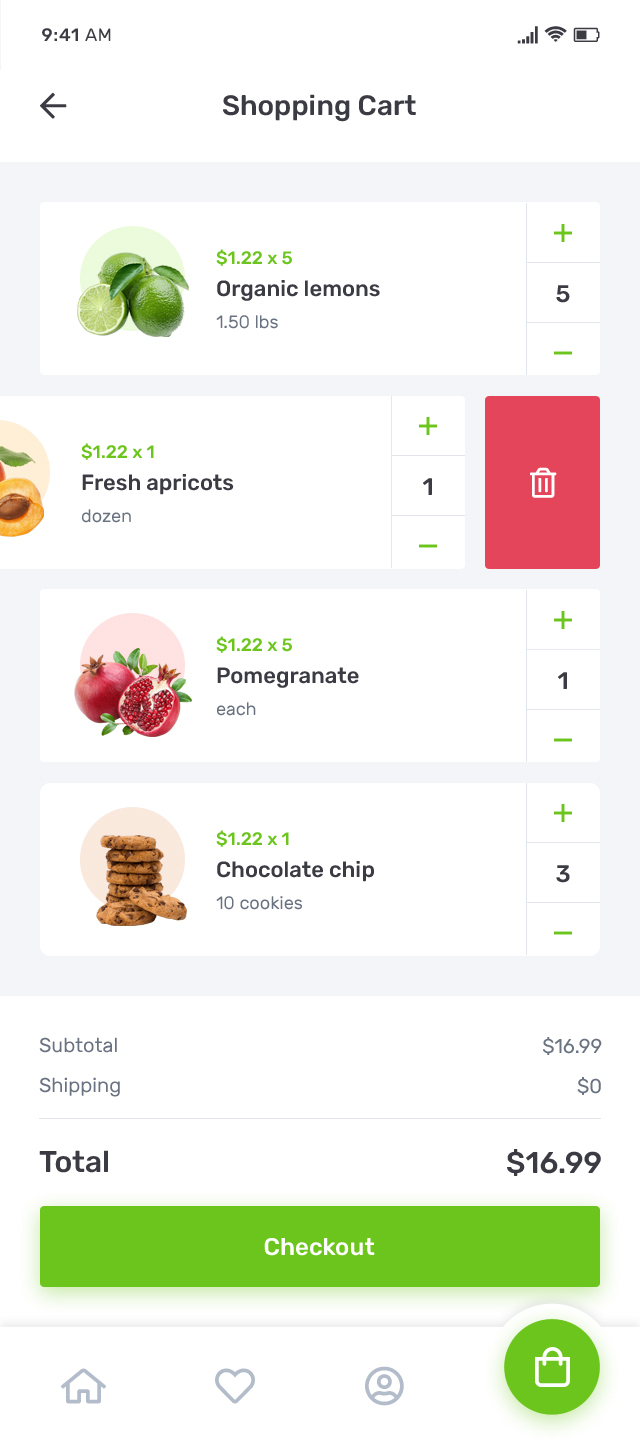
Task: Open the Home tab icon
Action: coord(85,1386)
